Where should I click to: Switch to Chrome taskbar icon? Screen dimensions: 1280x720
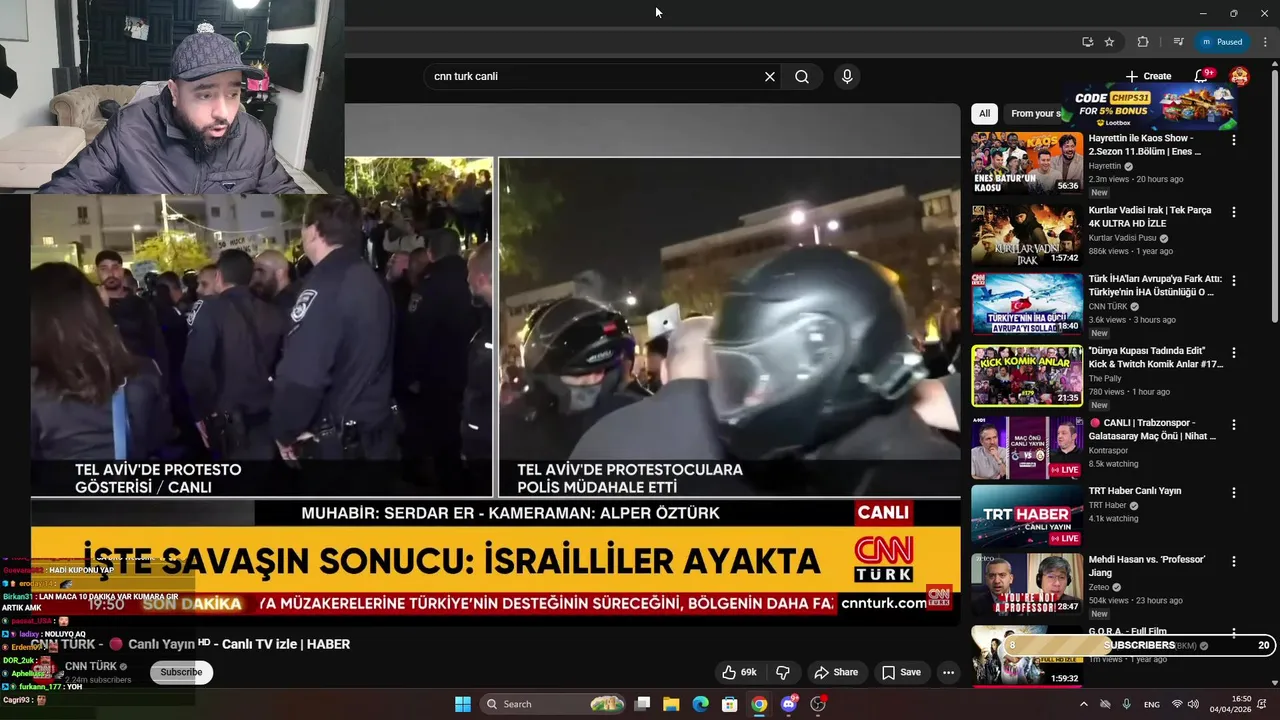click(x=759, y=704)
